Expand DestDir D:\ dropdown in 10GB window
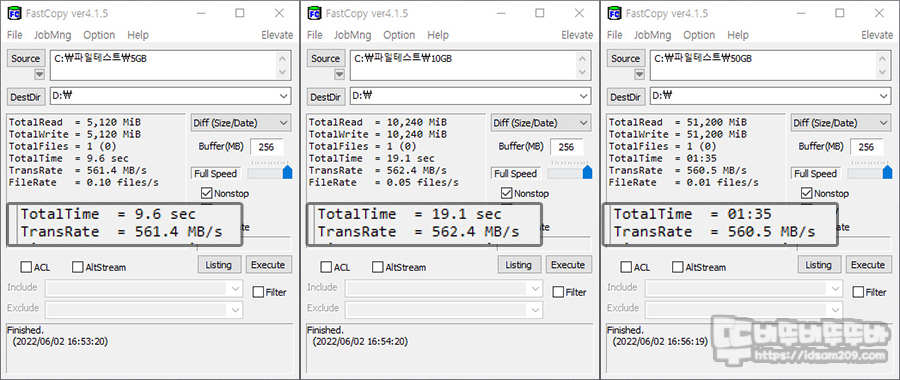The image size is (900, 380). pos(584,96)
